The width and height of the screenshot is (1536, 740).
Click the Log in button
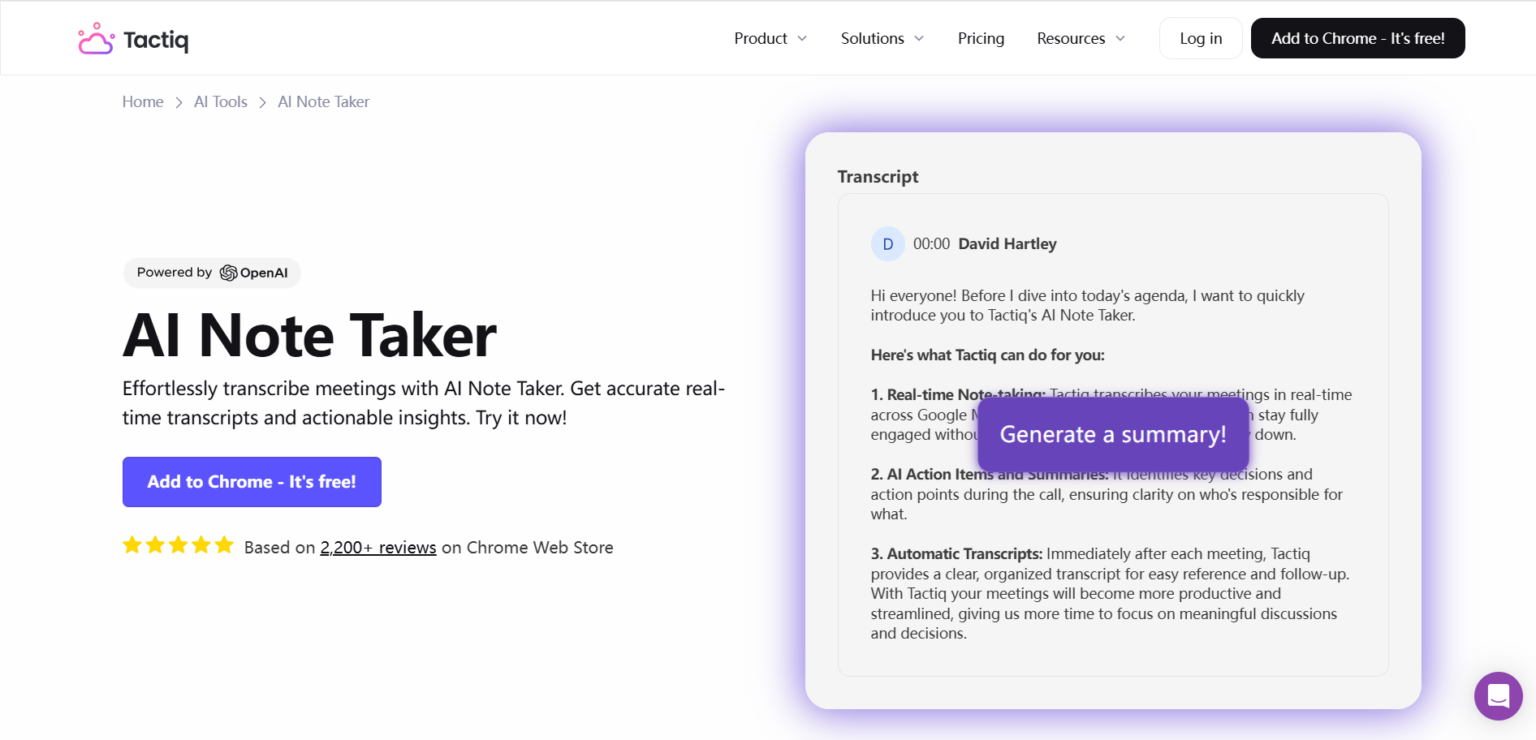click(1200, 38)
